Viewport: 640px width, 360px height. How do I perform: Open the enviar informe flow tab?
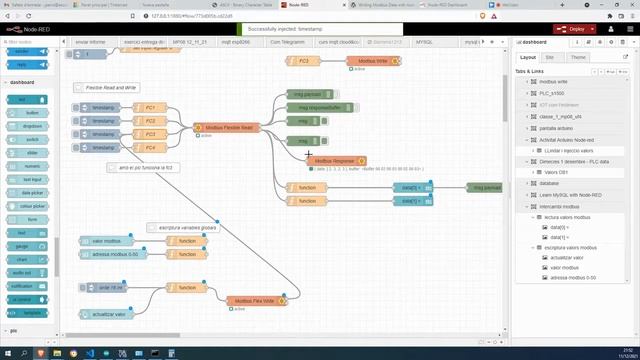coord(91,42)
